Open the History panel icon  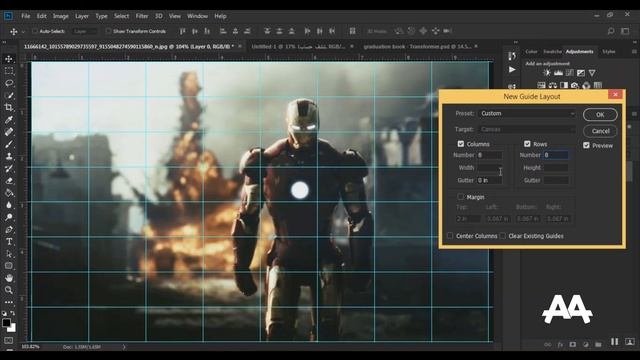pyautogui.click(x=512, y=56)
